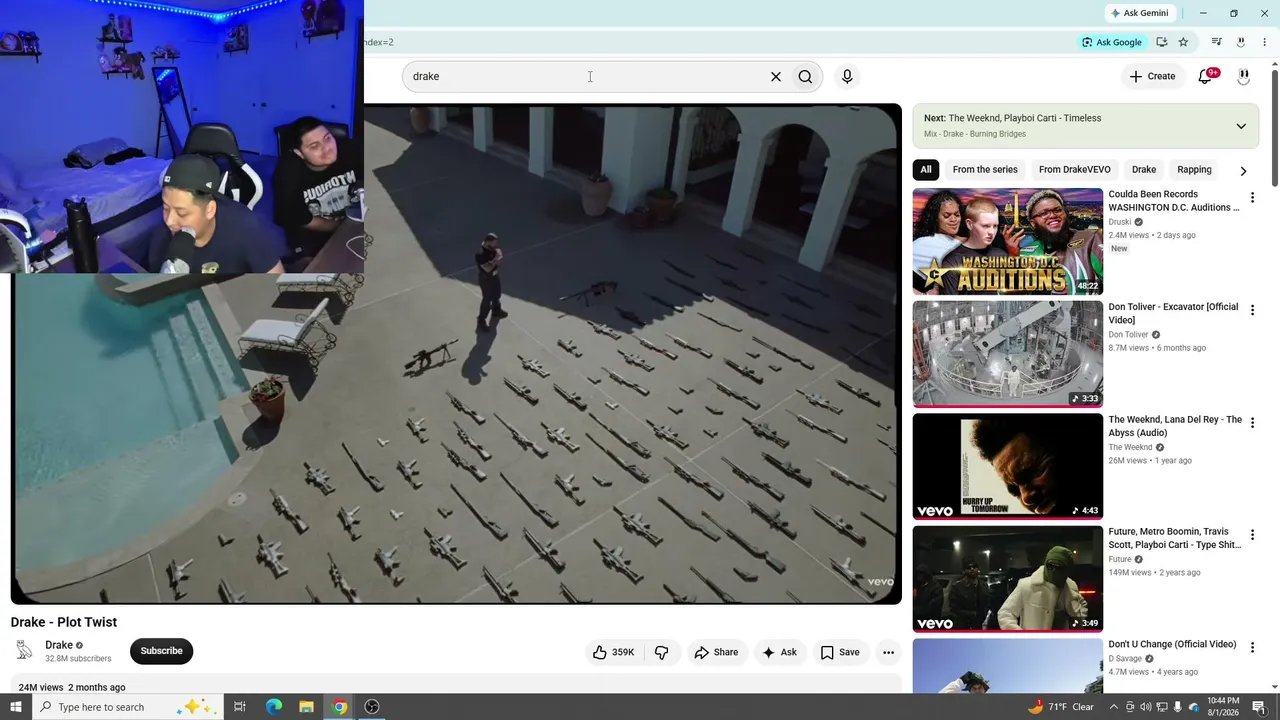Open the browser media controls icon
This screenshot has width=1280, height=720.
tap(1216, 42)
